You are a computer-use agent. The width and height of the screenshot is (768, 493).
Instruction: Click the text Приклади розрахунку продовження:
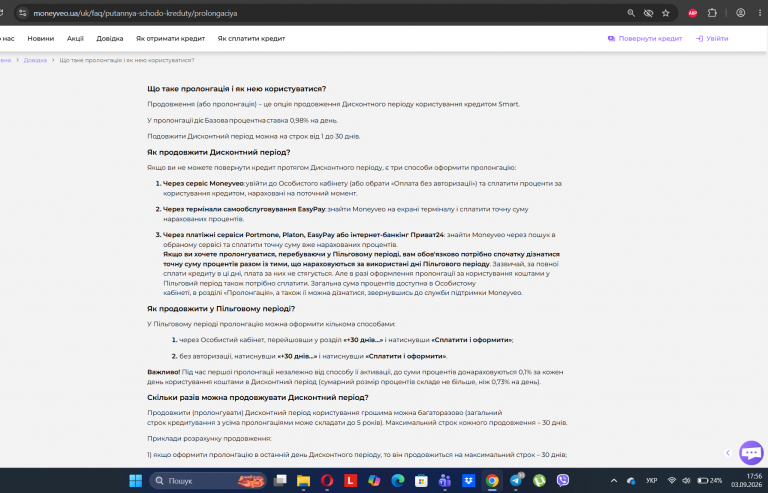pyautogui.click(x=209, y=438)
